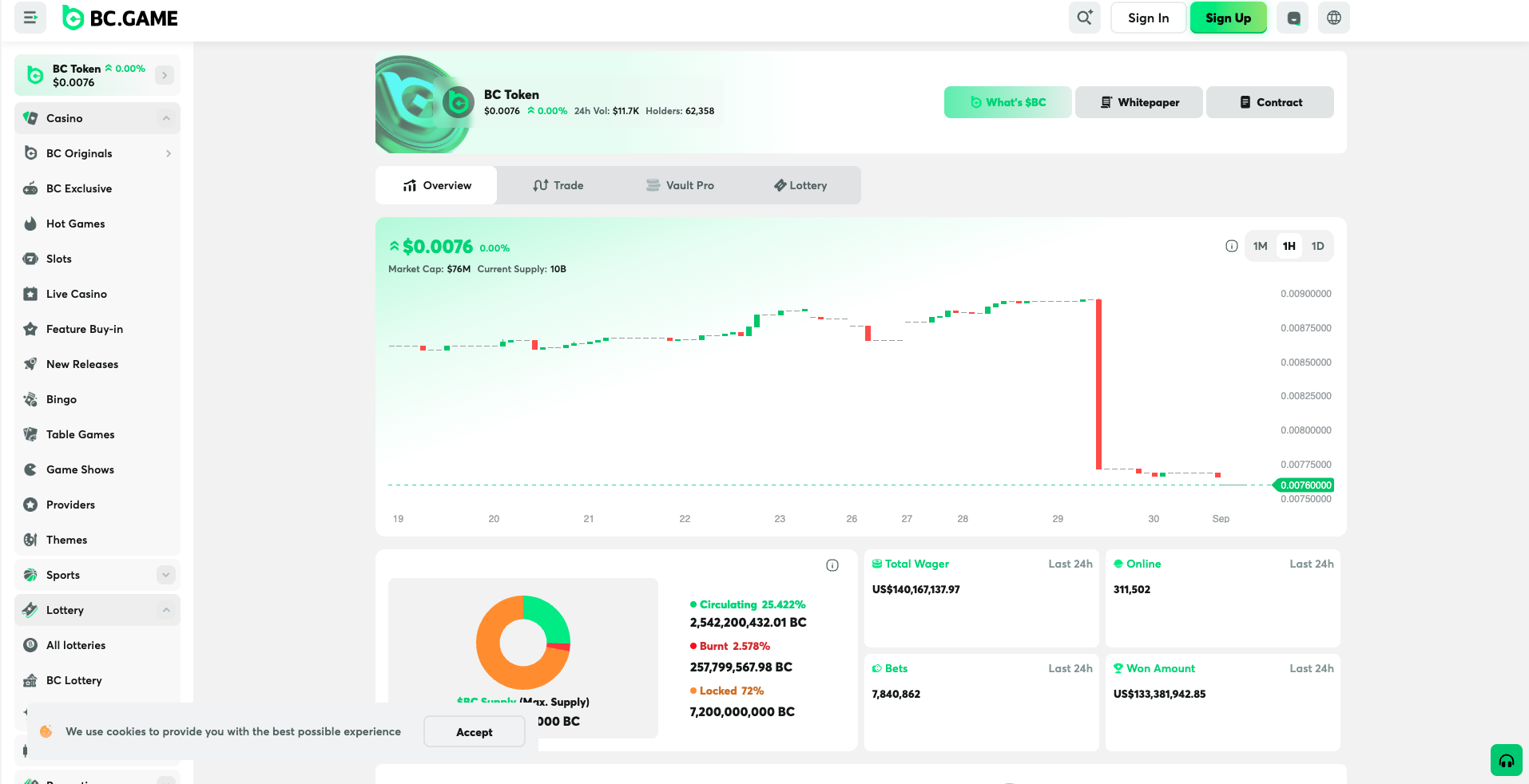Open the Contract button

click(1270, 102)
